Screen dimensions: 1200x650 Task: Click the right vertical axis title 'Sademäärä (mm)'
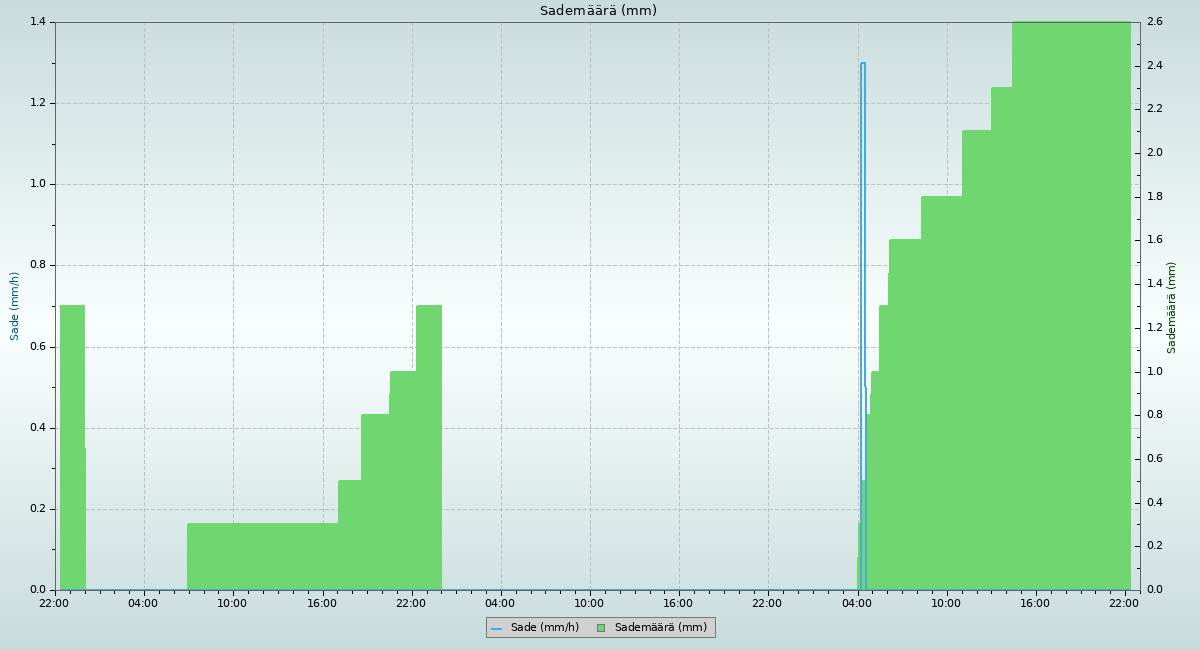click(1171, 307)
